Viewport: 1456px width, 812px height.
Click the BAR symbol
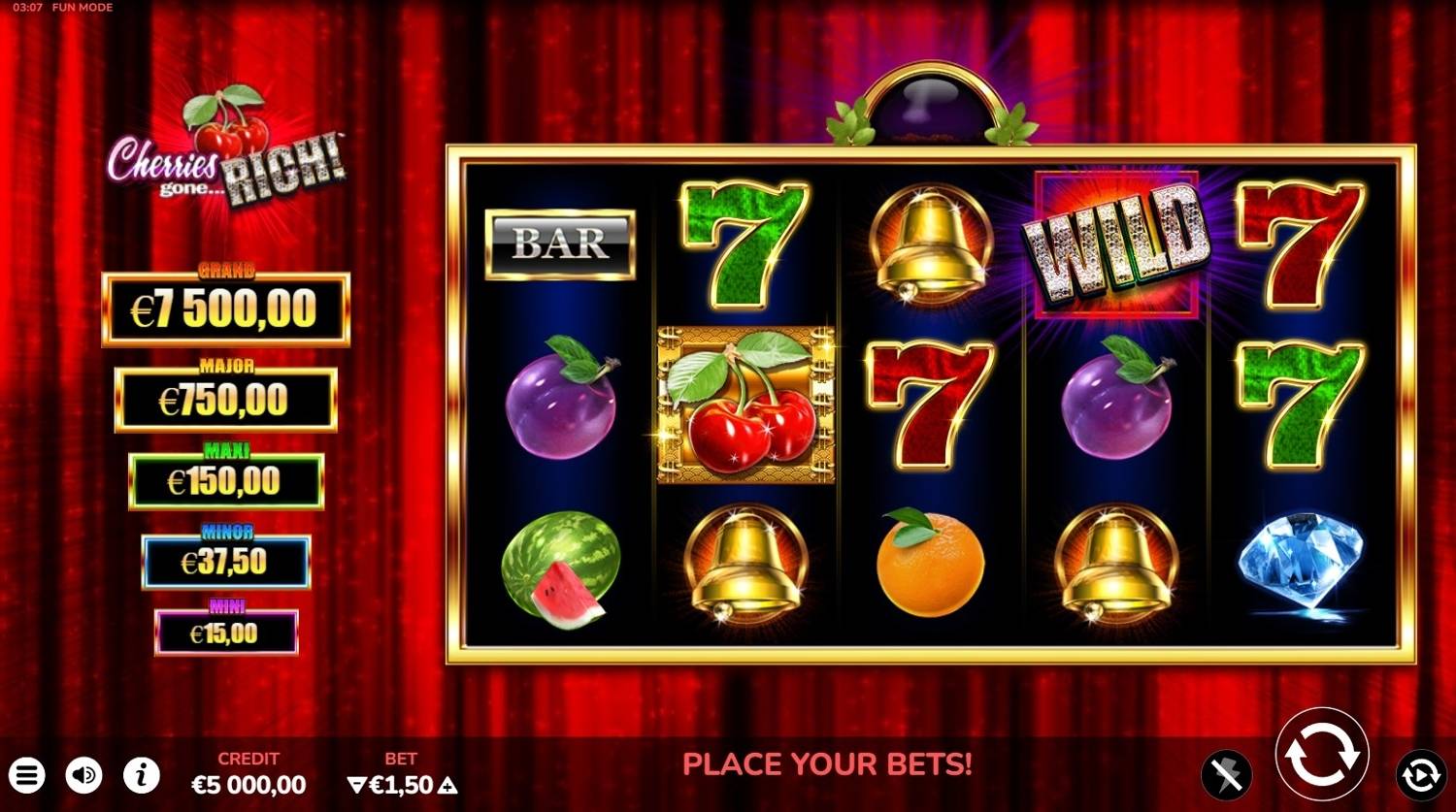pyautogui.click(x=560, y=244)
